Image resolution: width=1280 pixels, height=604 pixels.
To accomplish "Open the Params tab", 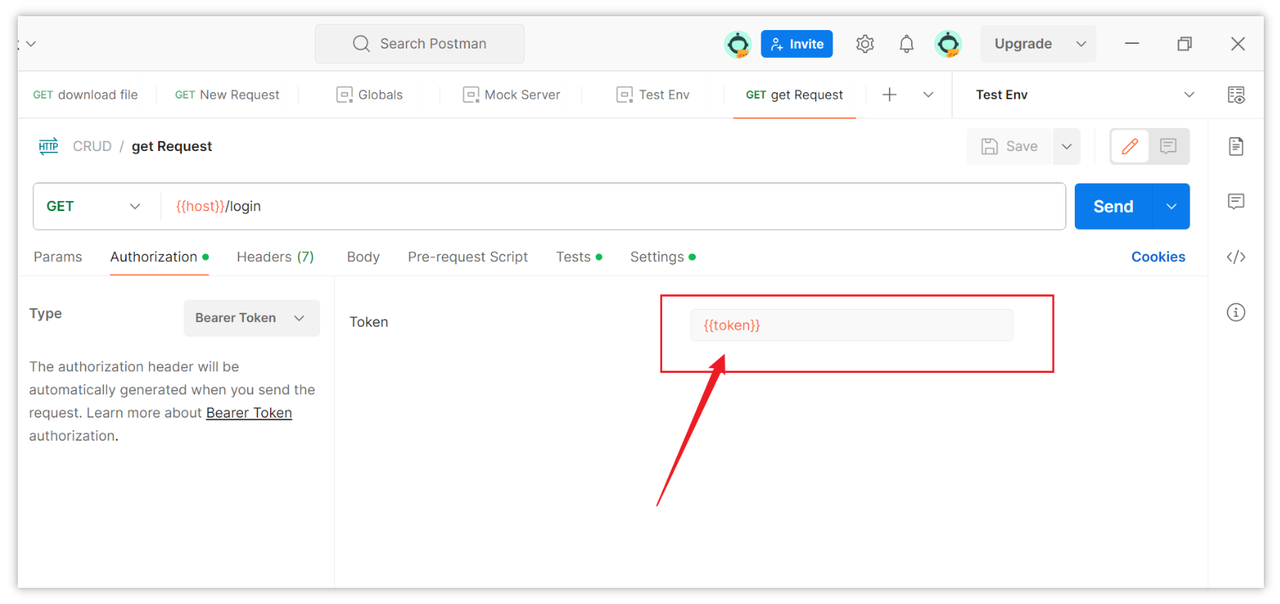I will pyautogui.click(x=58, y=257).
